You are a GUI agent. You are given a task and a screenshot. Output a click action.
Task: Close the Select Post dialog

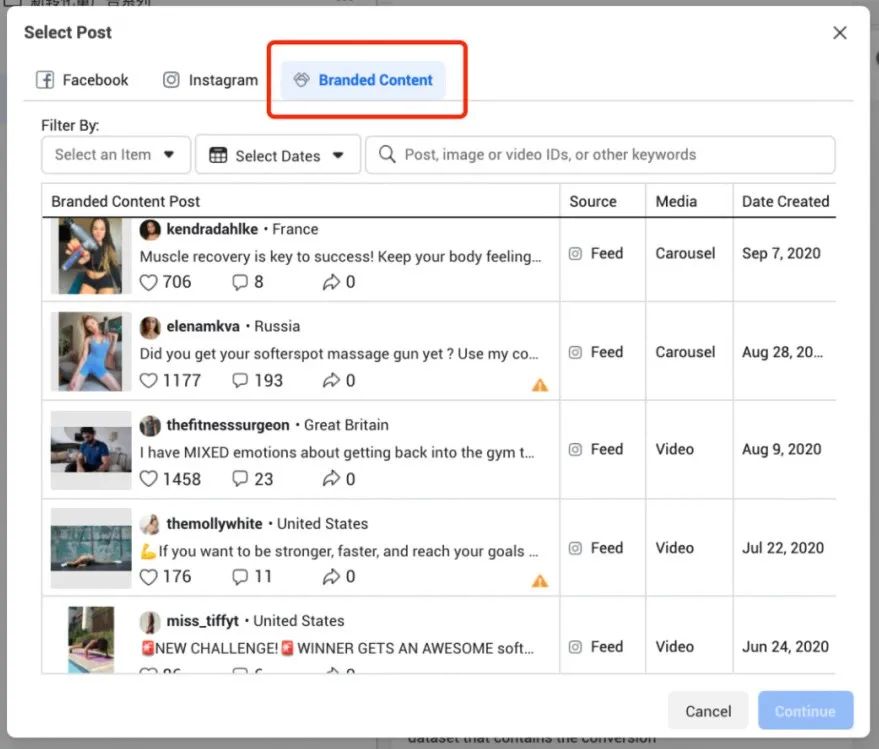[x=840, y=33]
